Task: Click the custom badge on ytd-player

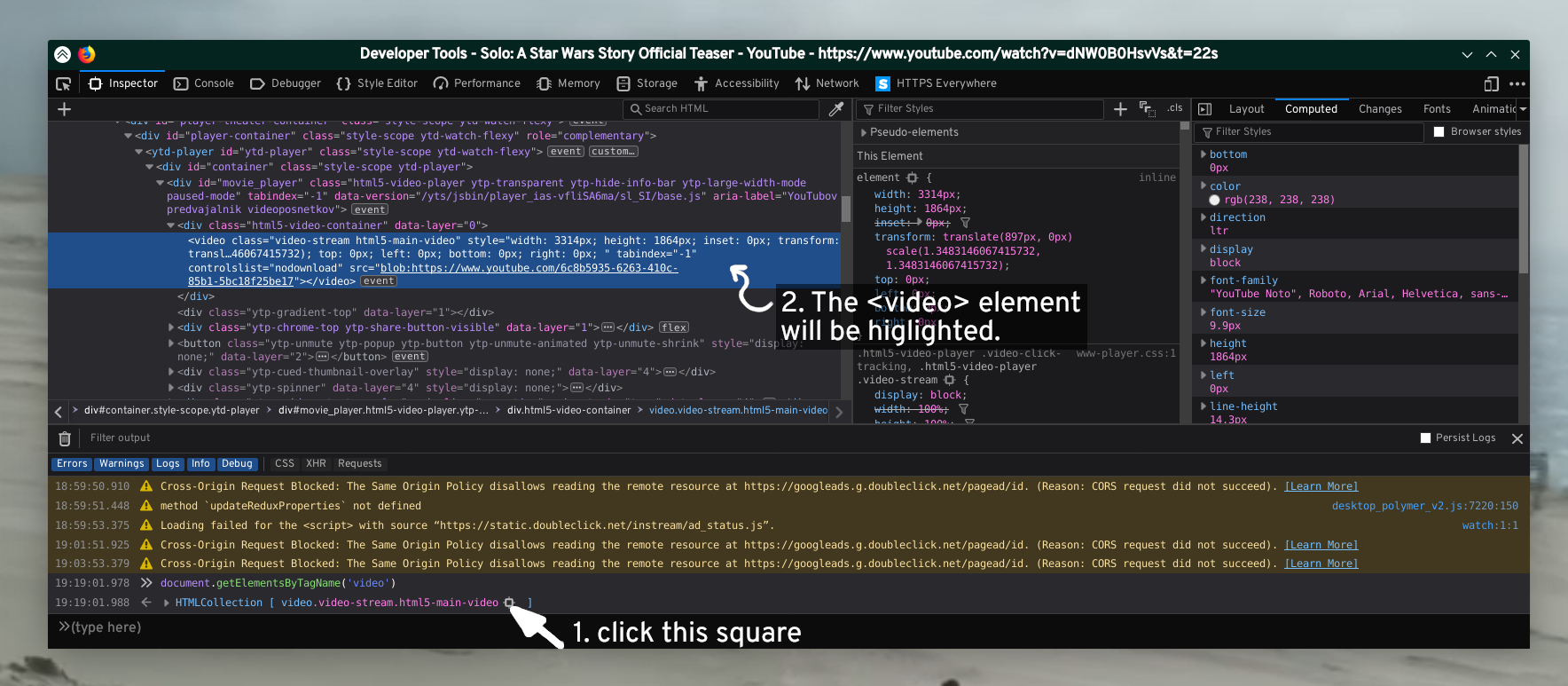Action: coord(613,152)
